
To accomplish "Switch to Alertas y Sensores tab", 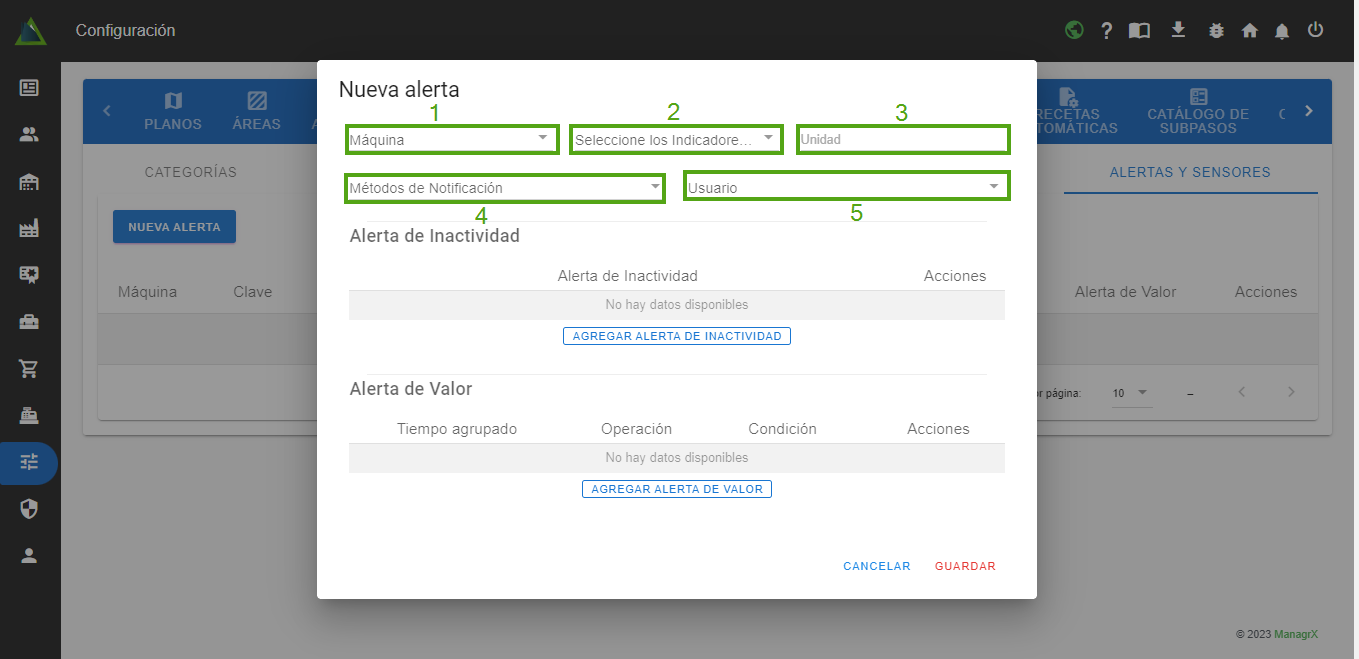I will click(x=1190, y=172).
